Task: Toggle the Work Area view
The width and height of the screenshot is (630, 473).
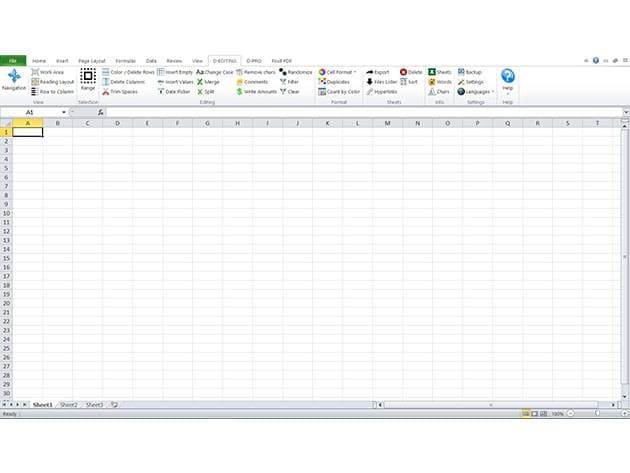Action: (49, 72)
